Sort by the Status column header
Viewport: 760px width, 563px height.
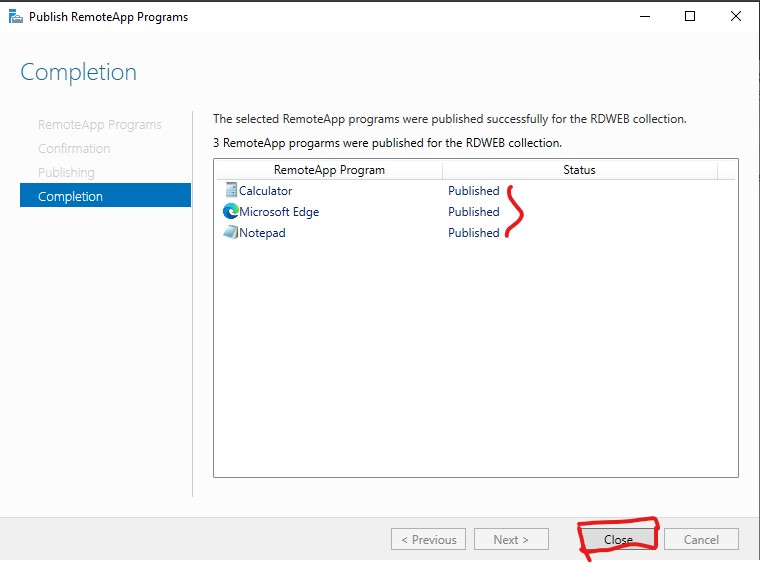click(x=579, y=170)
